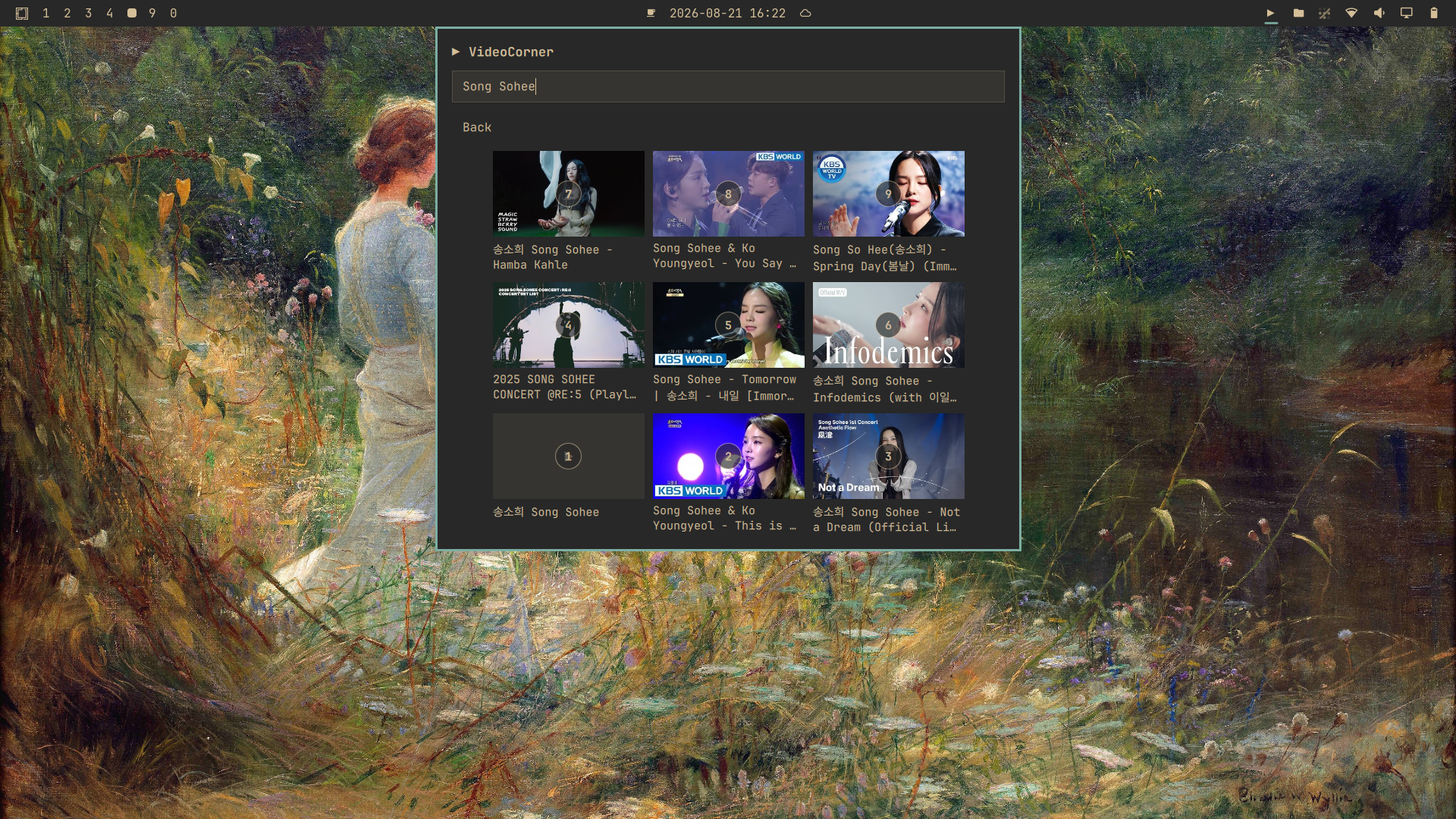Open thumbnail 4 concert playlist
This screenshot has width=1456, height=819.
pos(569,325)
